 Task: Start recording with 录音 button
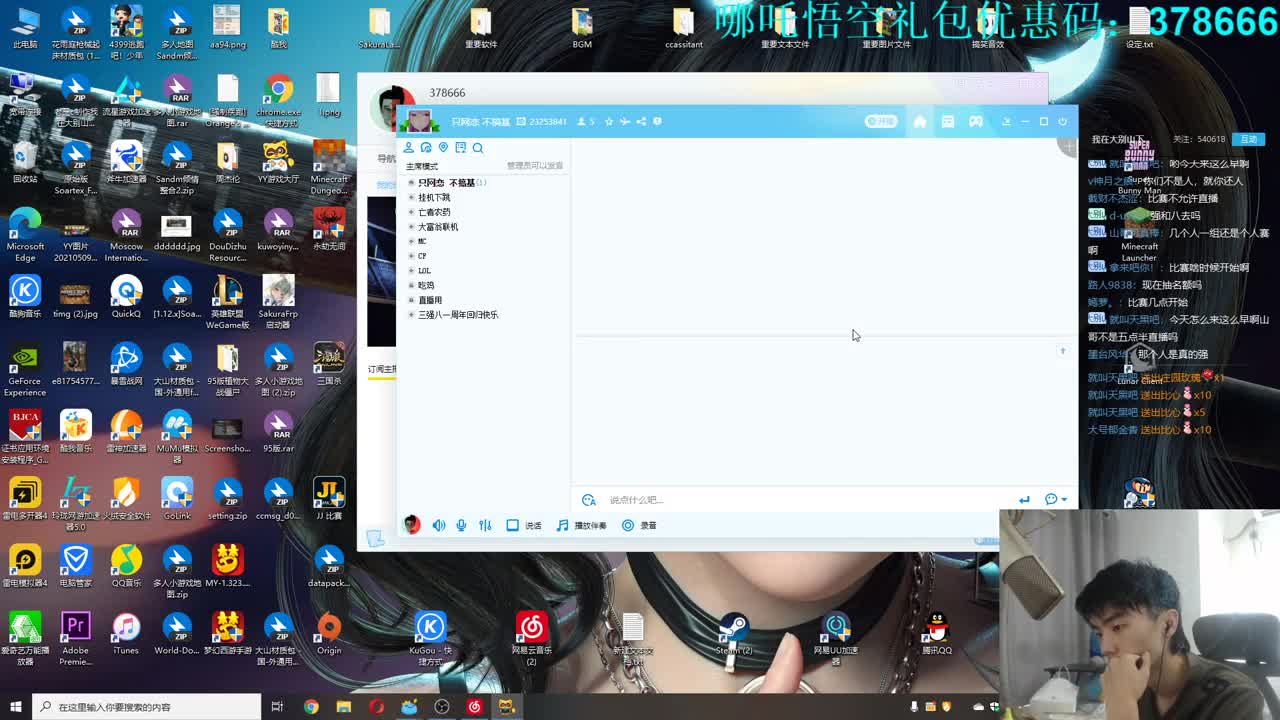tap(639, 525)
